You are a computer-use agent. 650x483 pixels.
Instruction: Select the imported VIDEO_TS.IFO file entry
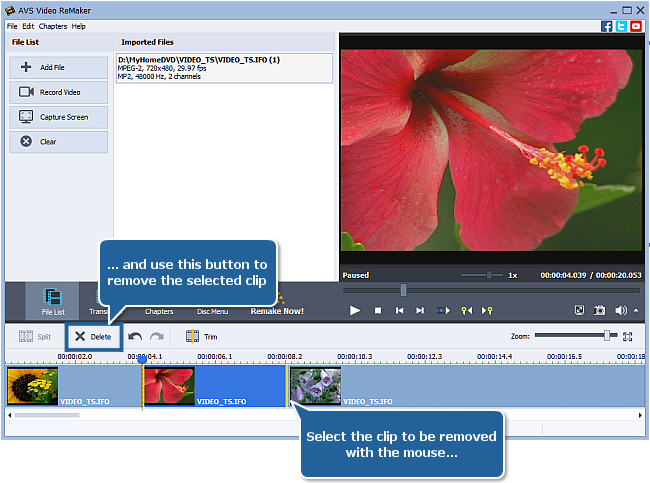coord(224,68)
